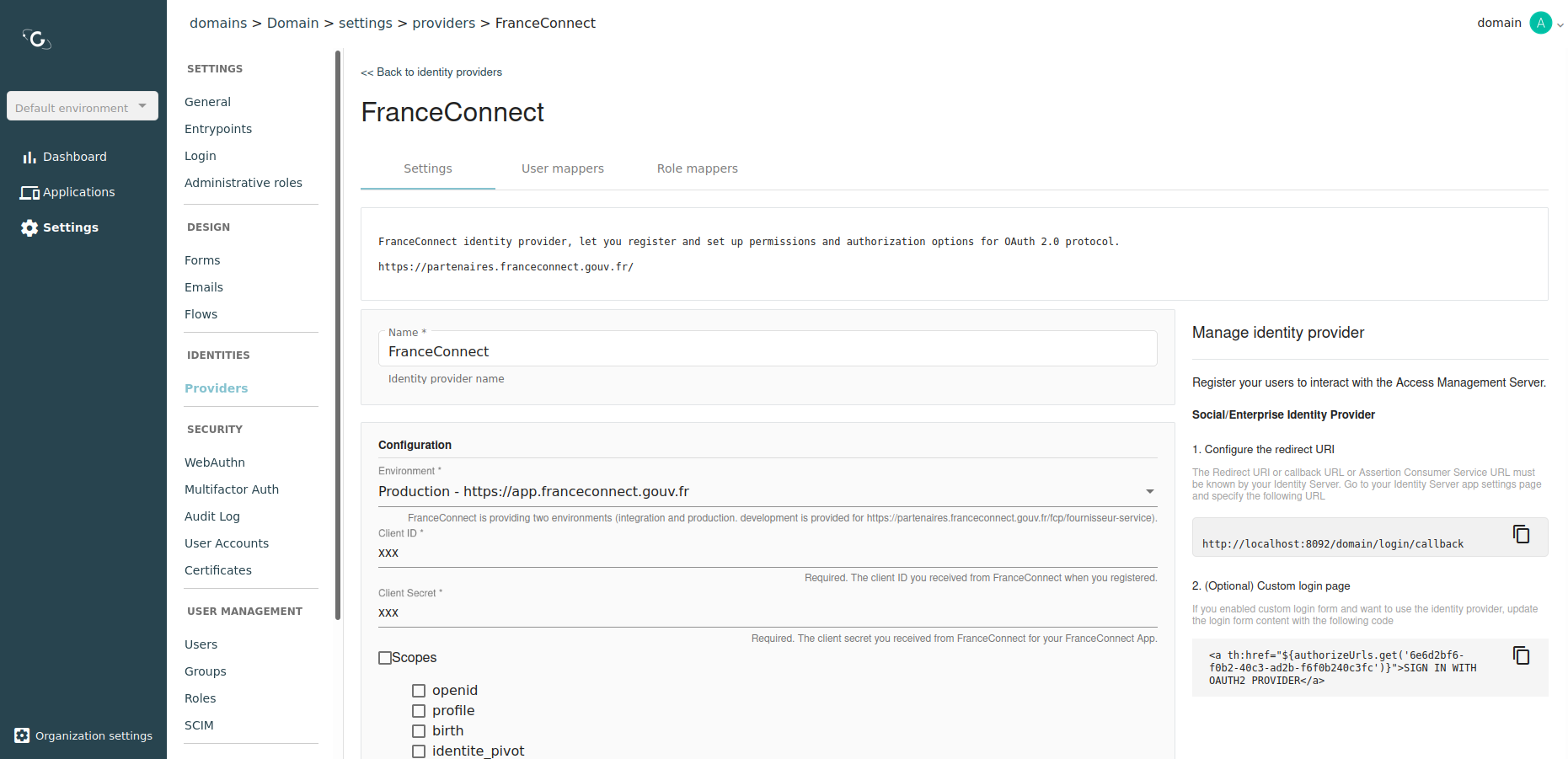This screenshot has height=759, width=1568.
Task: Switch to the User mappers tab
Action: point(562,168)
